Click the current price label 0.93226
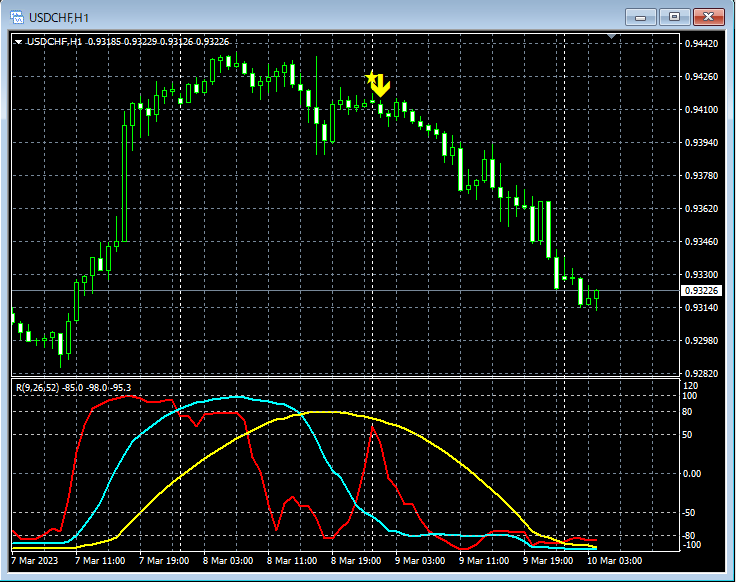Screen dimensions: 737x582 pos(700,291)
